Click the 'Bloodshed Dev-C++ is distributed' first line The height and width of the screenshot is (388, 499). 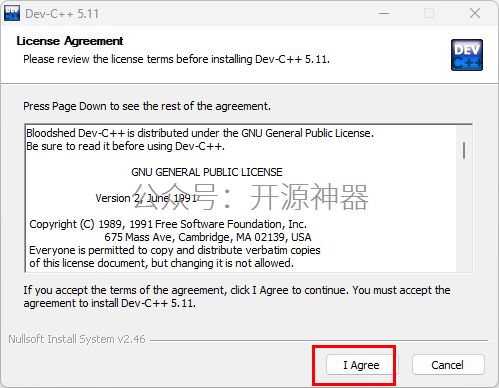tap(200, 133)
